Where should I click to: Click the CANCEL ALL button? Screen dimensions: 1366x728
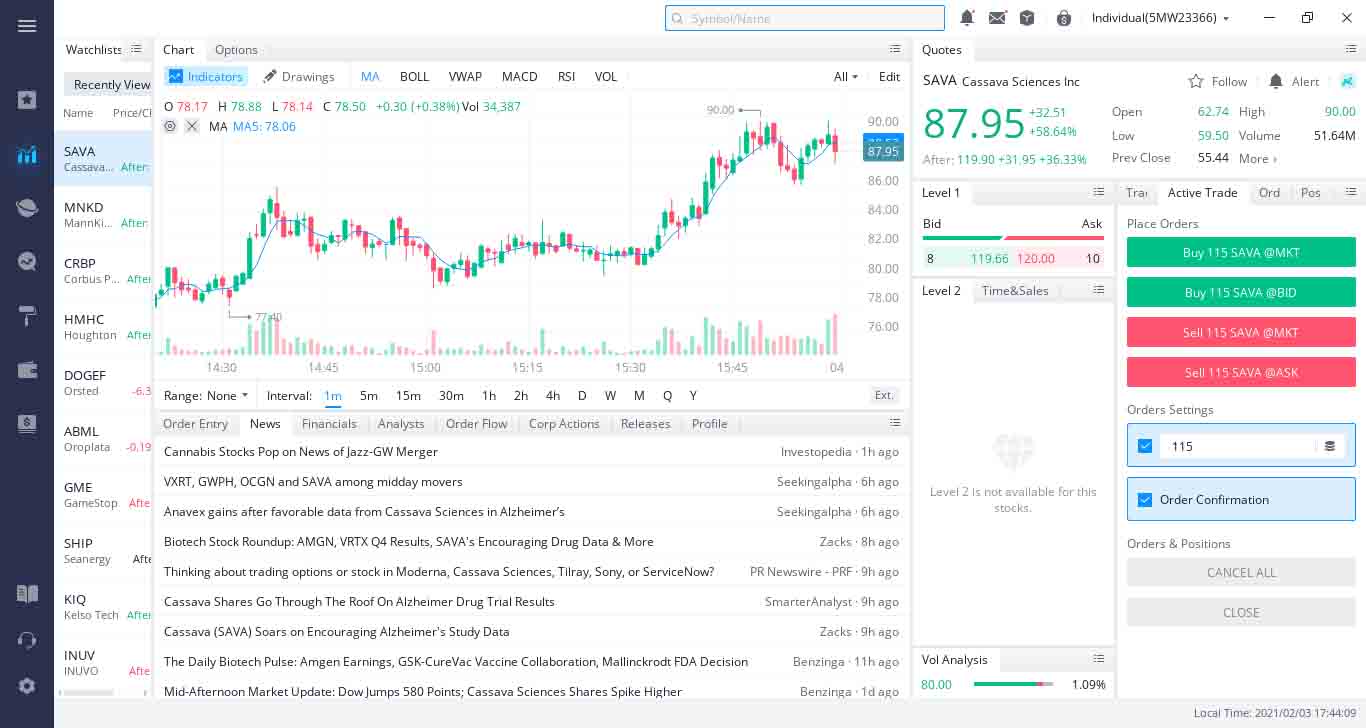coord(1241,572)
